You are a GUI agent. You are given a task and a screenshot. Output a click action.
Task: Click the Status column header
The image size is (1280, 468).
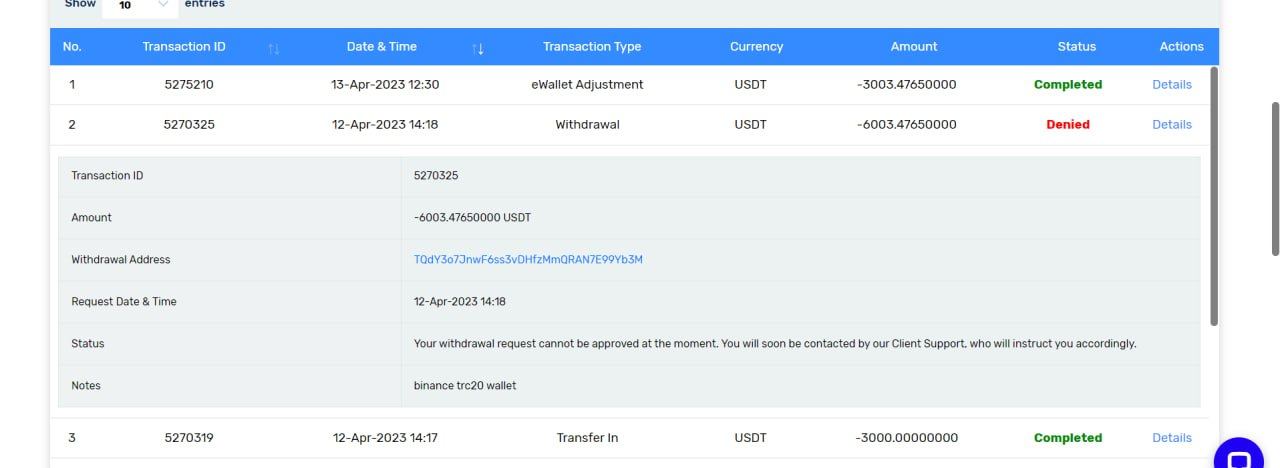pos(1076,47)
